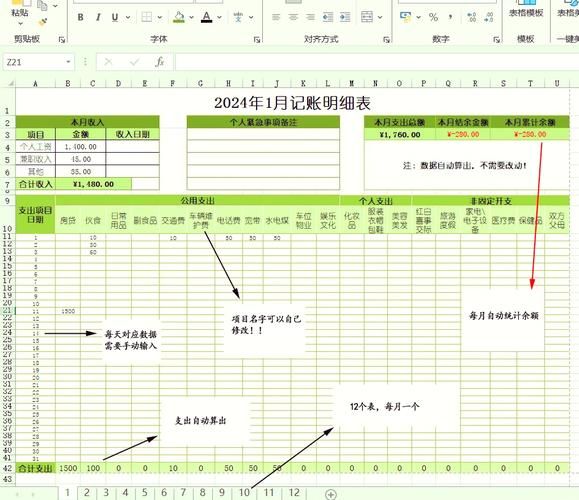This screenshot has height=500, width=579.
Task: Switch to sheet tab 6
Action: pyautogui.click(x=164, y=493)
